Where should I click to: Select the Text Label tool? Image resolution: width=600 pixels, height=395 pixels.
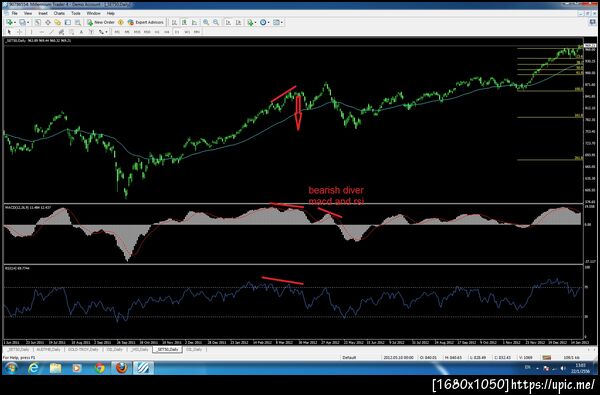(91, 32)
